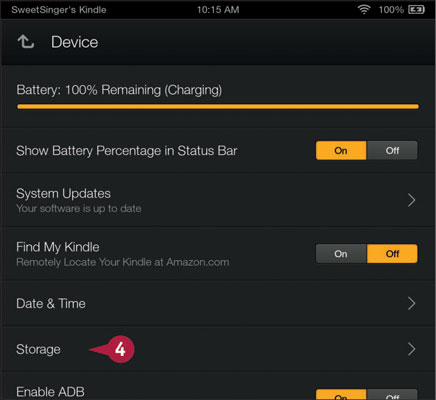The width and height of the screenshot is (436, 400).
Task: Switch Find My Kindle to Off
Action: pos(392,254)
